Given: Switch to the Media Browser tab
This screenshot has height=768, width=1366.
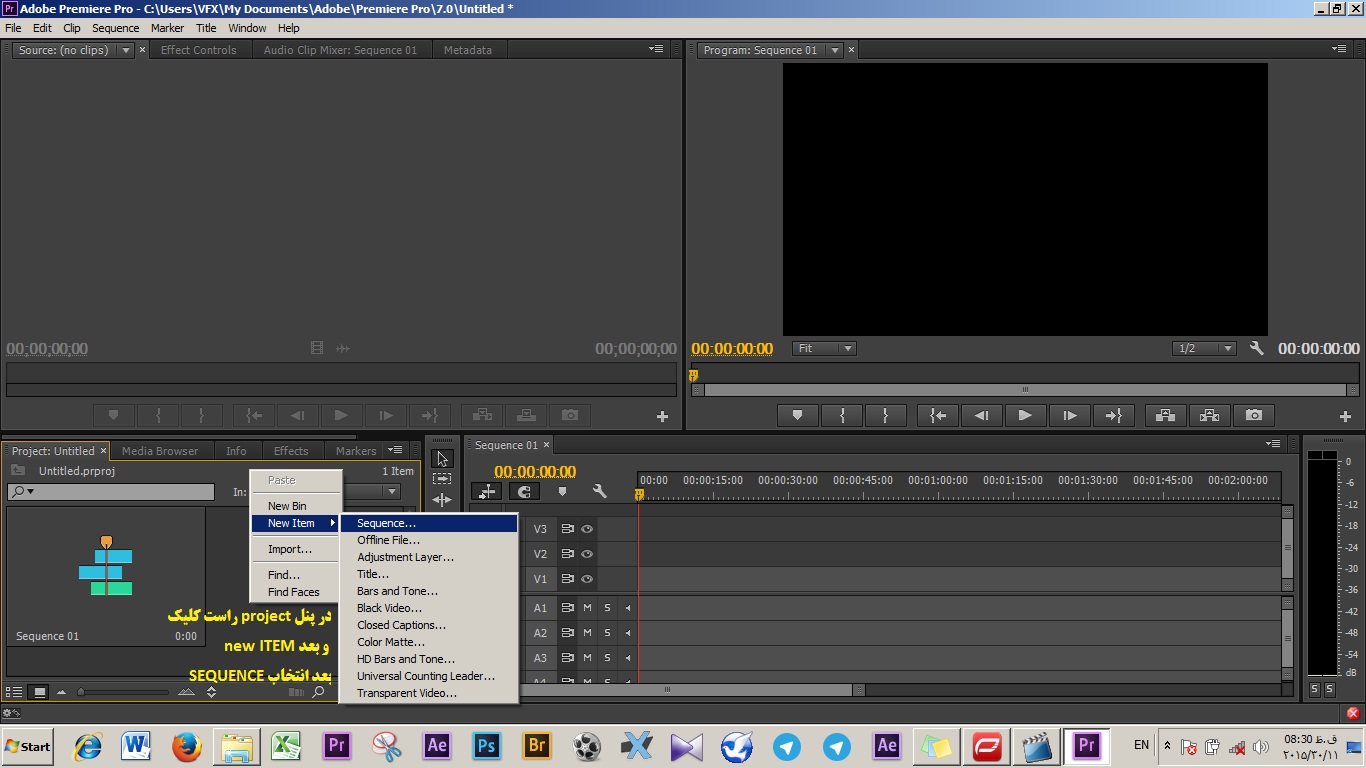Looking at the screenshot, I should [x=160, y=451].
